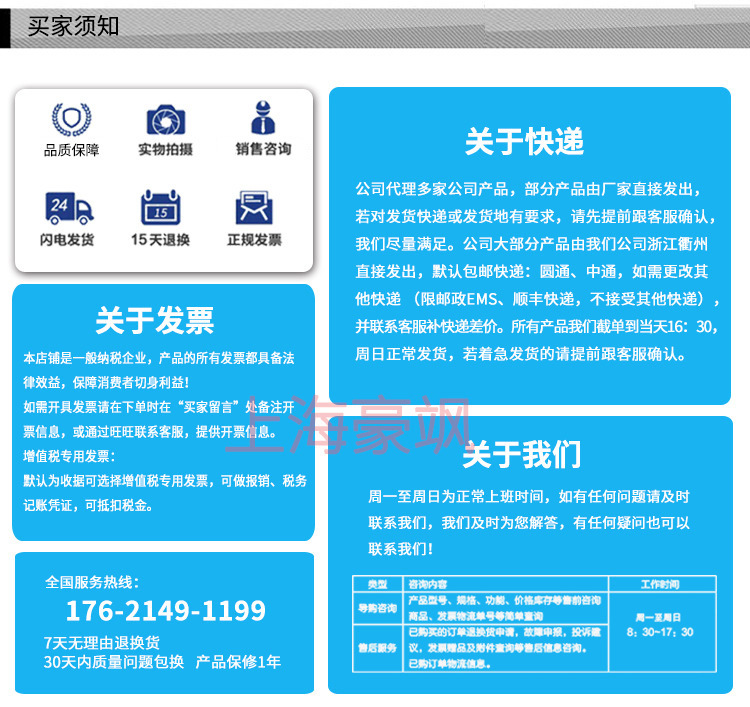Select the 售后服务 row label in table
The height and width of the screenshot is (707, 750).
(377, 647)
